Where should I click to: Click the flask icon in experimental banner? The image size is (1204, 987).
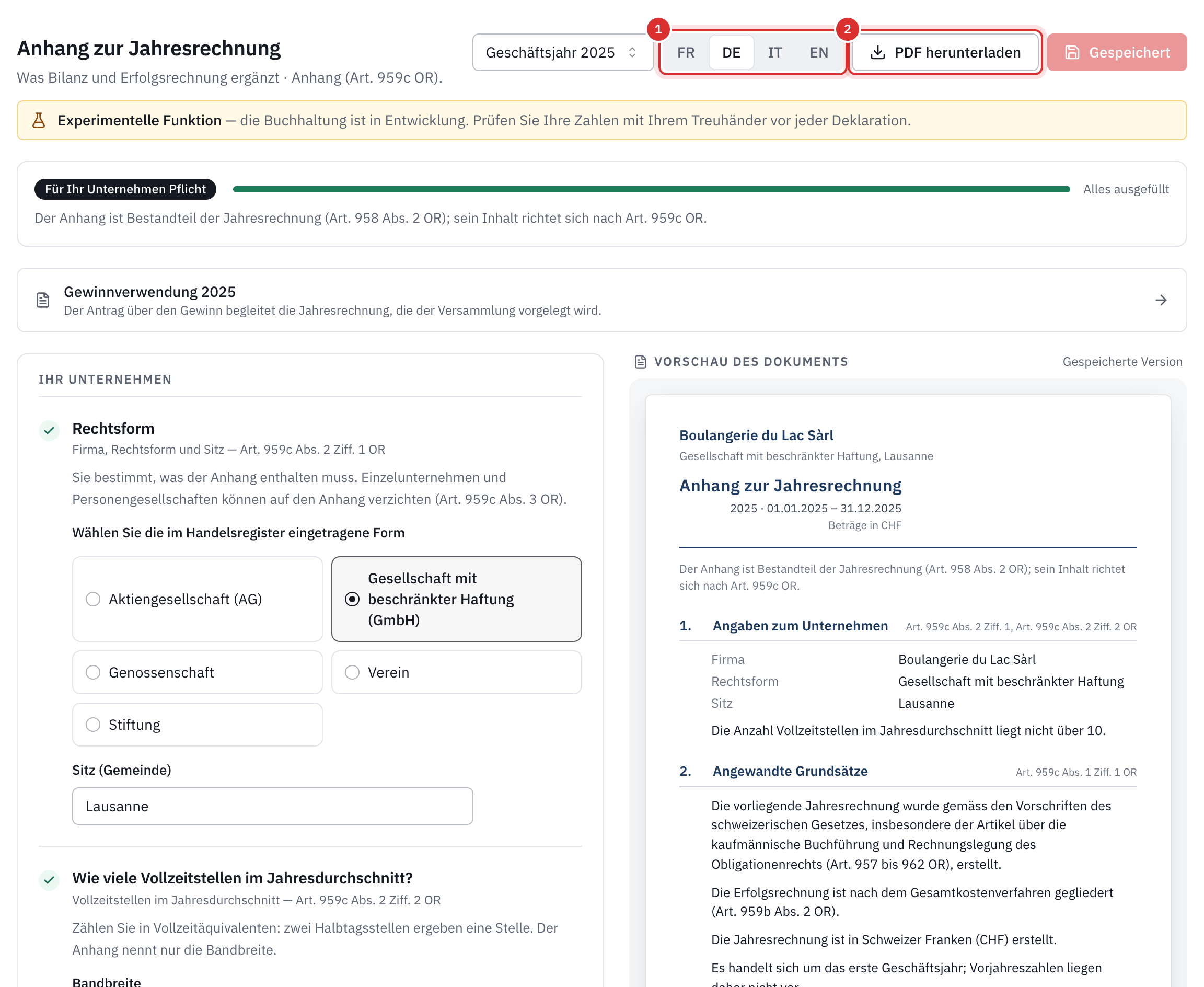[x=39, y=121]
